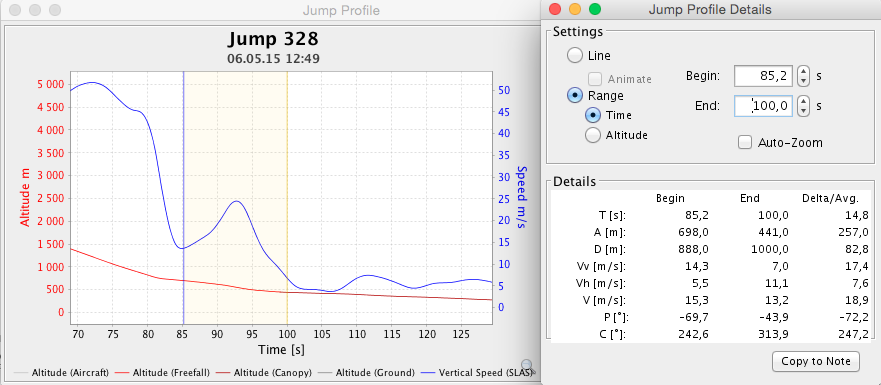This screenshot has height=385, width=881.
Task: Choose the Altitude range mode
Action: click(593, 135)
